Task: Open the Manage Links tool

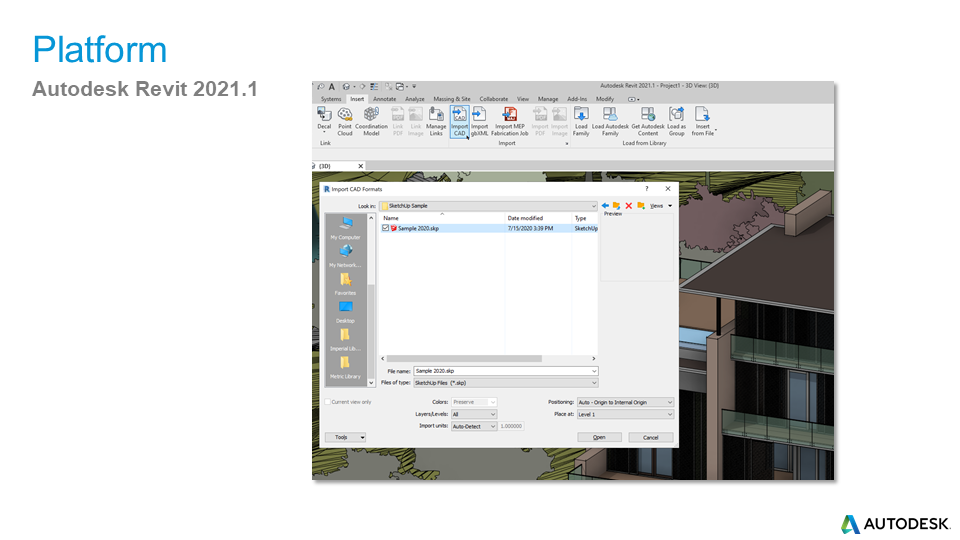Action: pyautogui.click(x=436, y=121)
